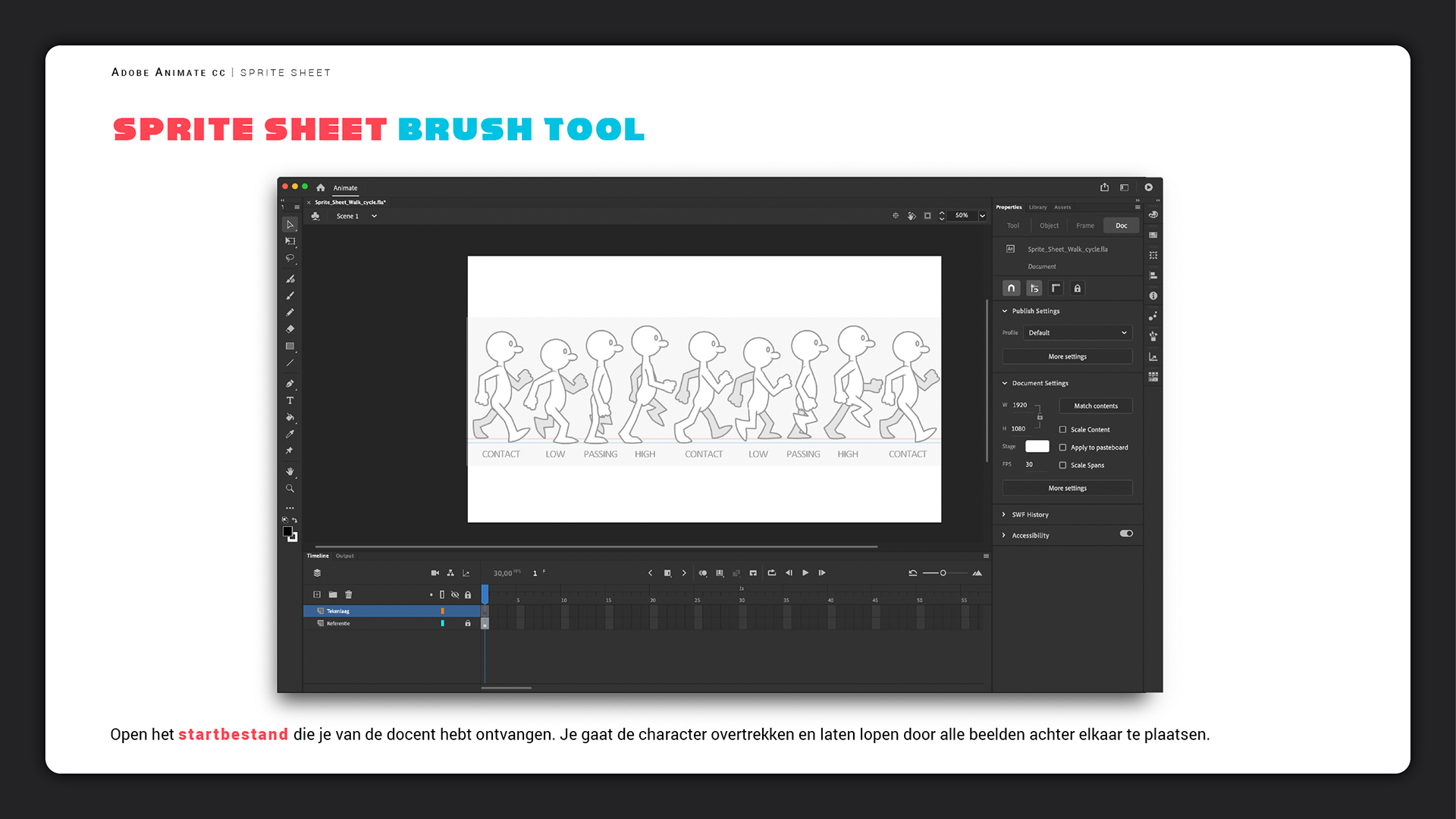
Task: Check Apply to pasteboard option
Action: click(1062, 447)
